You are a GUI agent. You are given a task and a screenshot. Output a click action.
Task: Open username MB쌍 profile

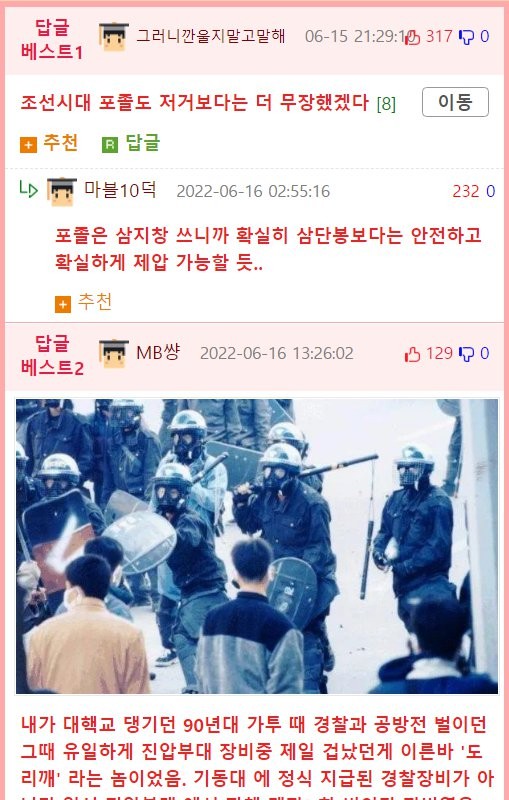[158, 353]
